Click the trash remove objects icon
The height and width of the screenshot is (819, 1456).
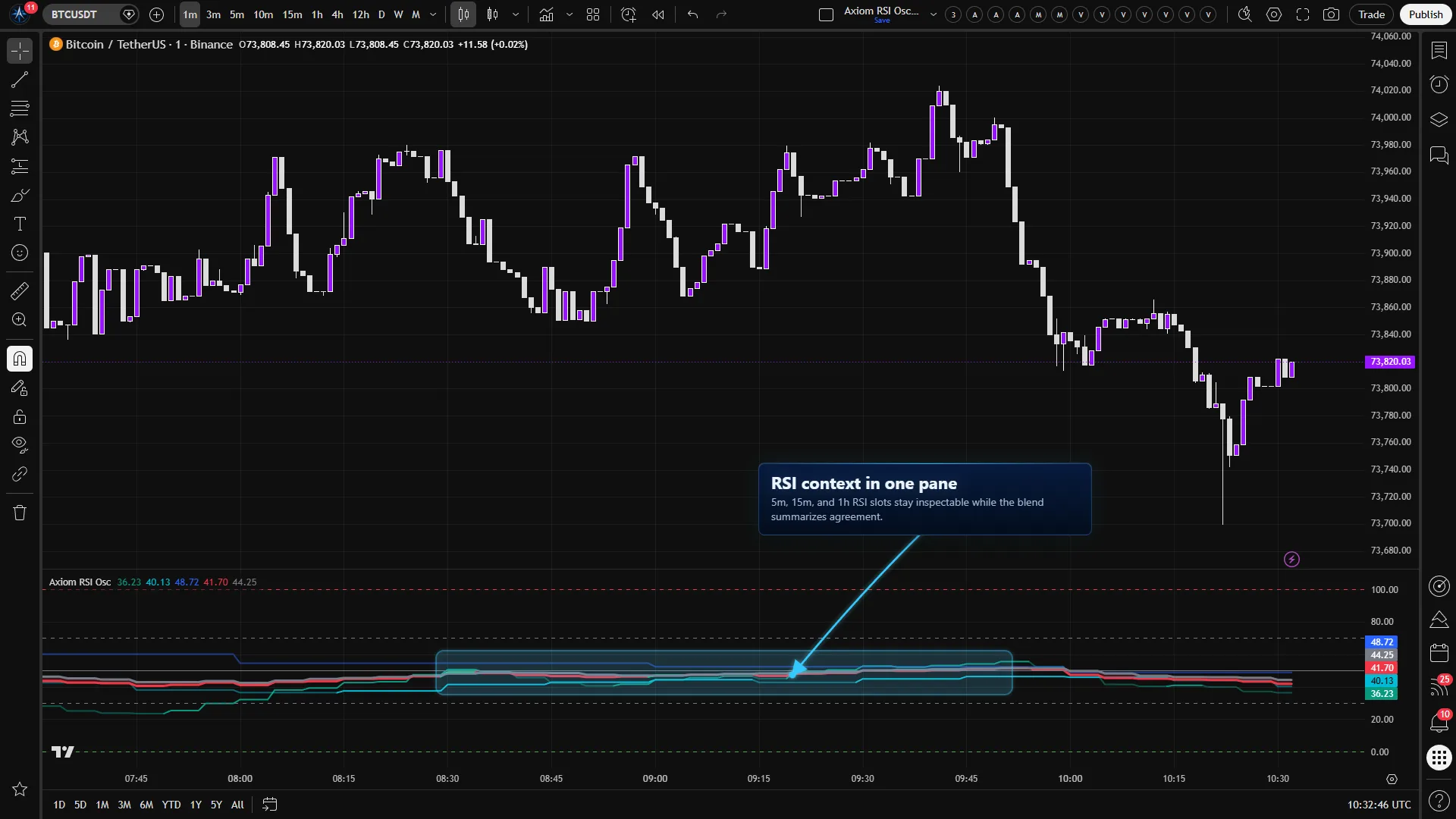pyautogui.click(x=20, y=513)
